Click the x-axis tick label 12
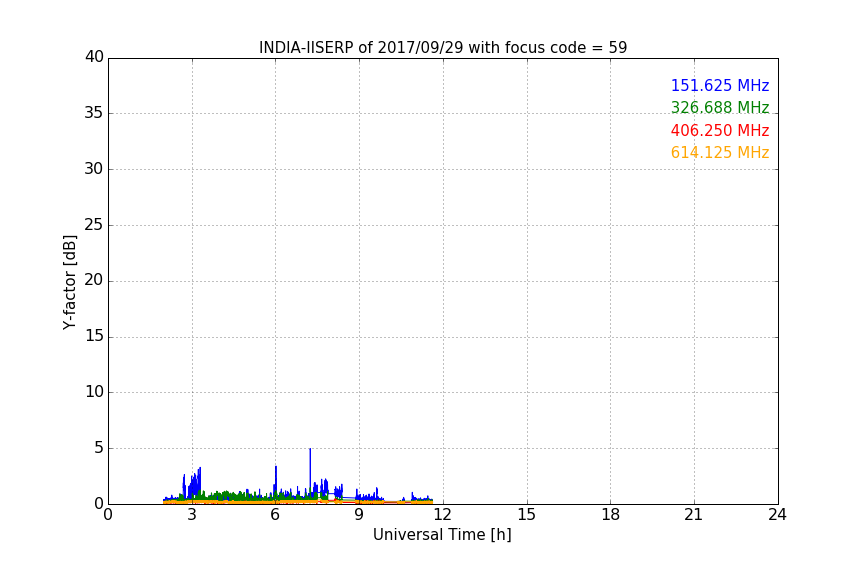Screen dimensions: 864x576 coord(443,515)
